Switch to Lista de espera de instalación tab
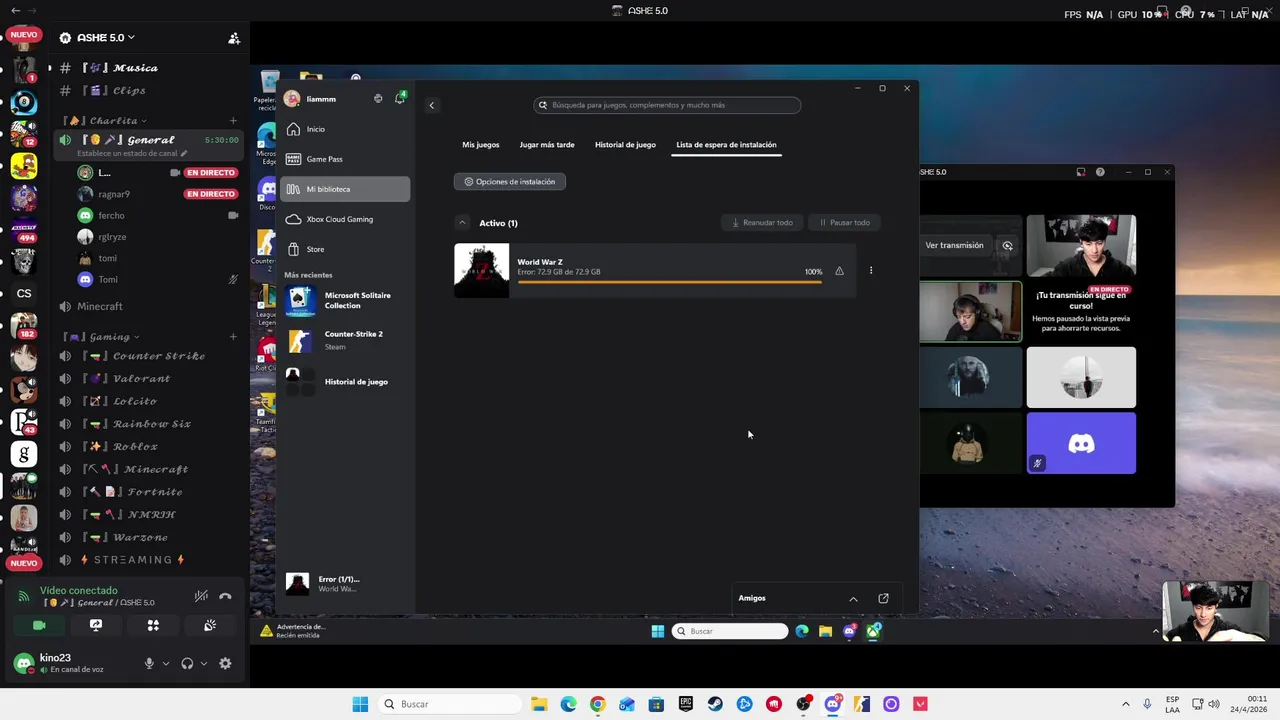 coord(726,145)
